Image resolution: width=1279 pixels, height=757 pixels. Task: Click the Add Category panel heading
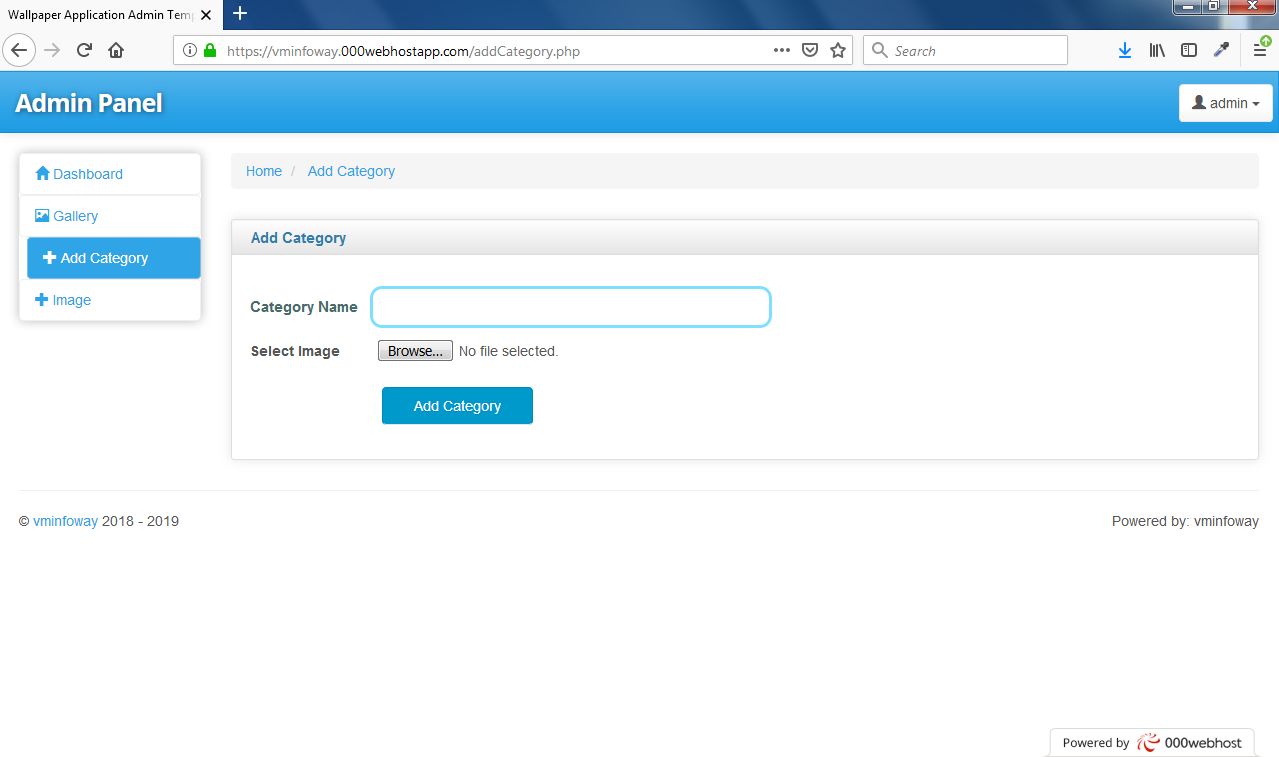298,238
